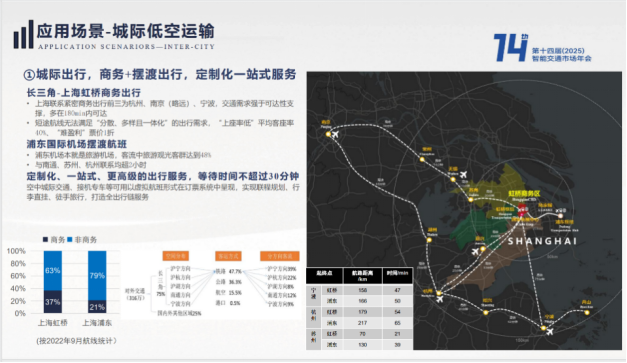
Task: Select the 21% segment of 上海浦东 bar
Action: tap(97, 307)
